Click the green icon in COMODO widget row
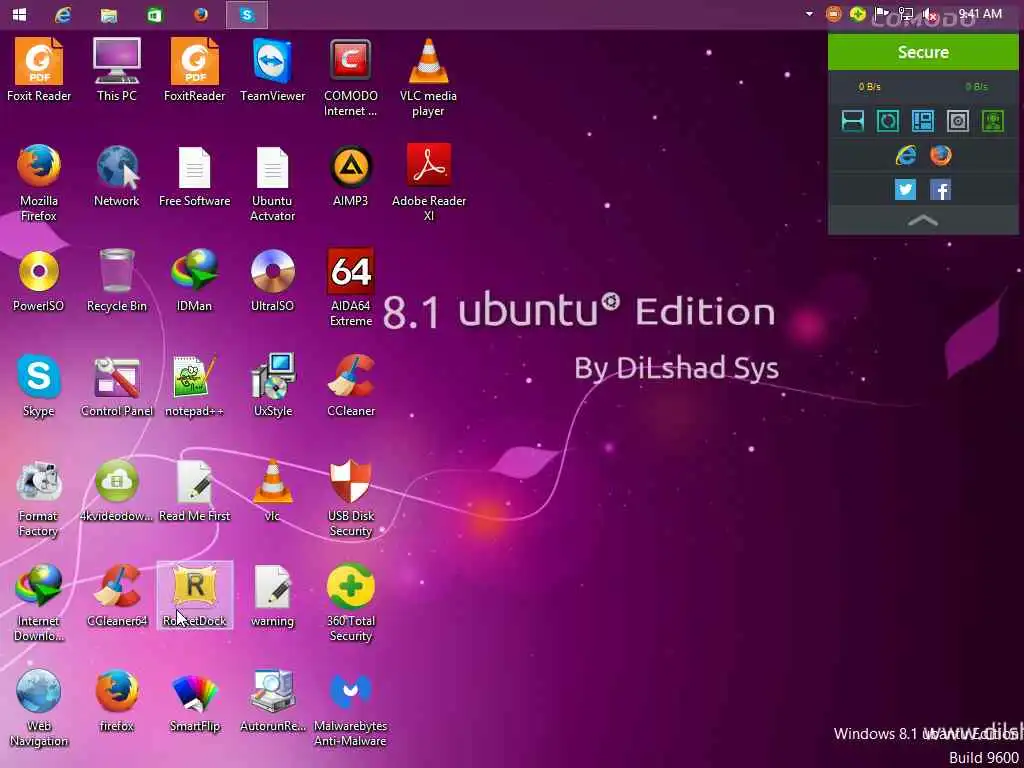 993,121
